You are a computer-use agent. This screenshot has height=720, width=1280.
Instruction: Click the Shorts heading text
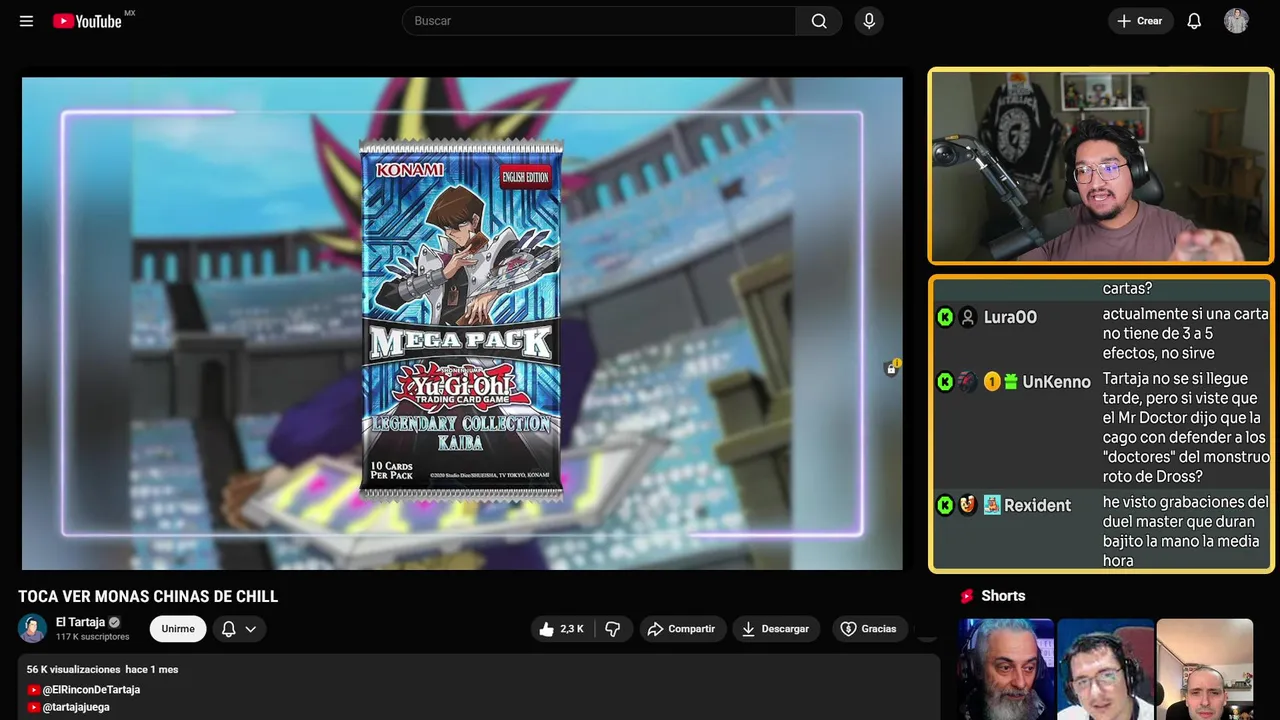(1003, 596)
